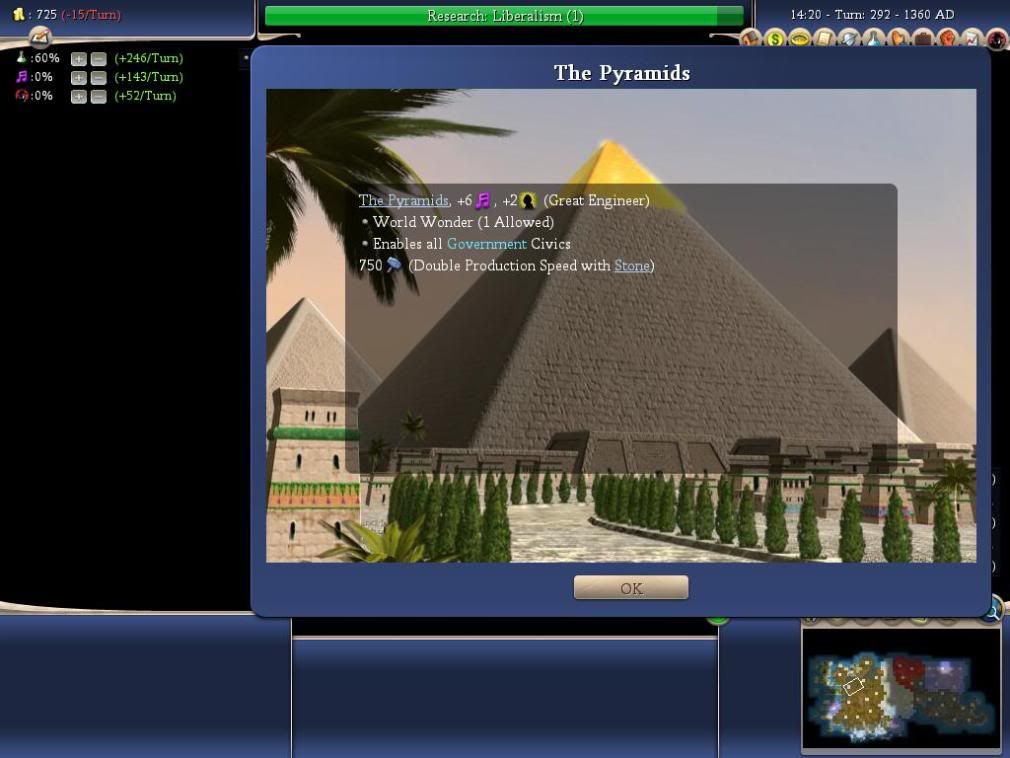
Task: Open the praying hands advisor icon
Action: pos(897,39)
